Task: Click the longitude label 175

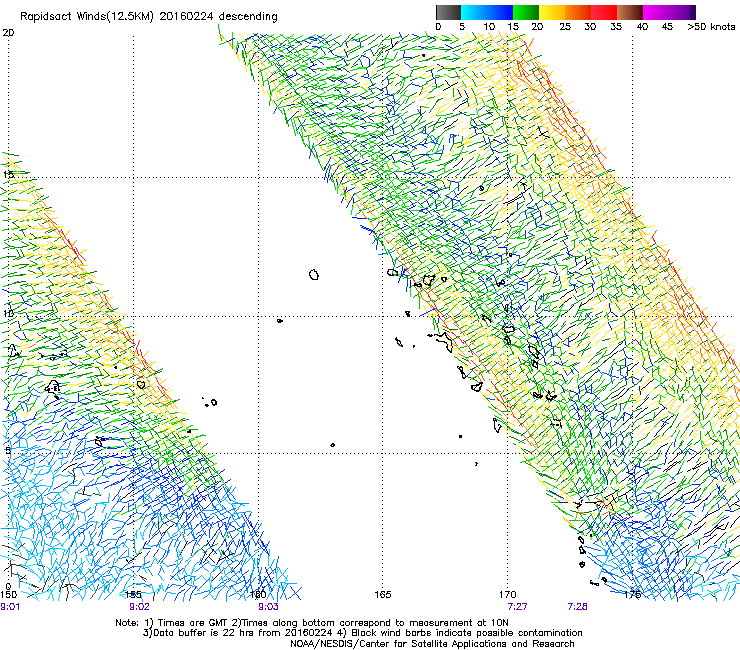Action: [632, 594]
